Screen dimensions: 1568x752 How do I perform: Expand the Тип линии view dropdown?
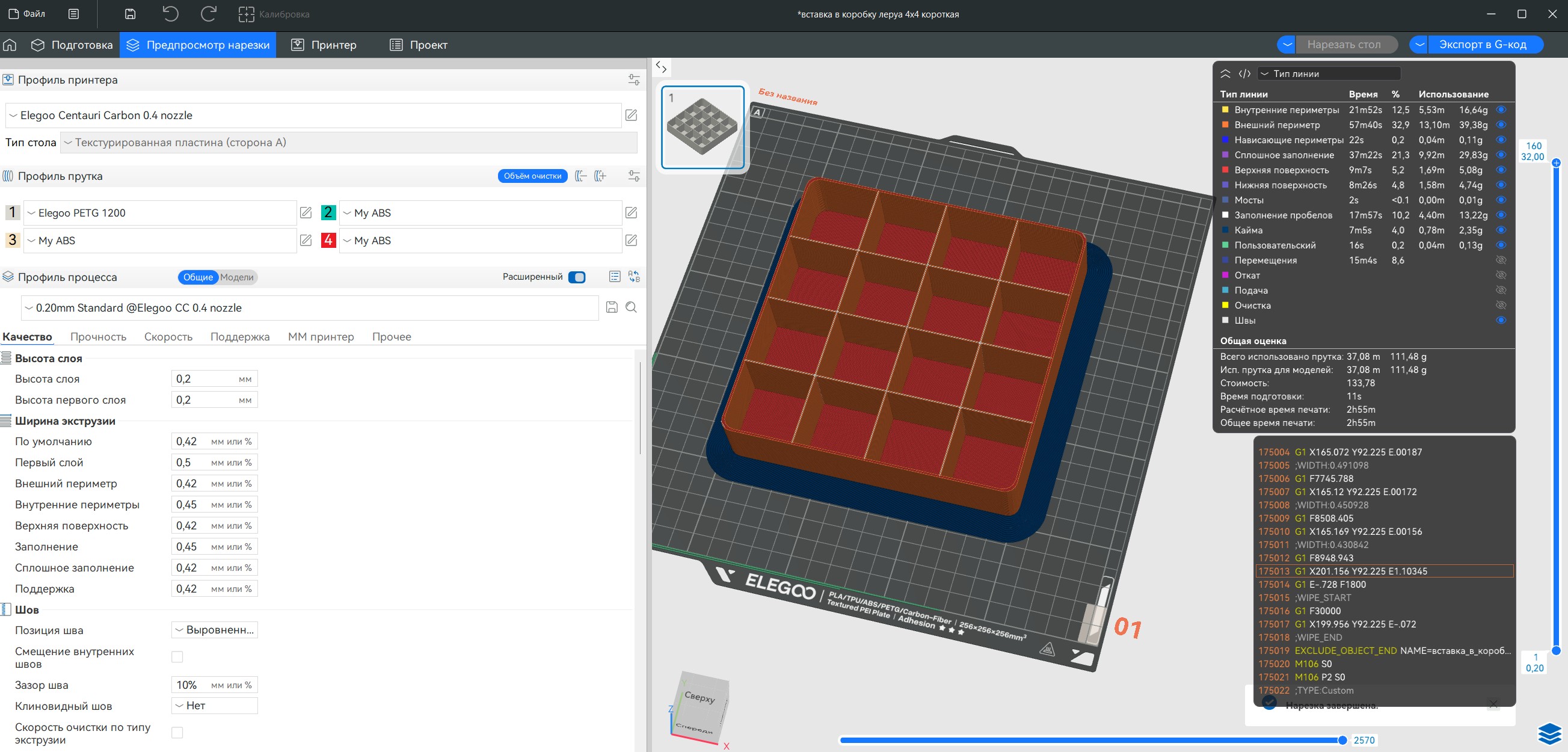[1329, 73]
